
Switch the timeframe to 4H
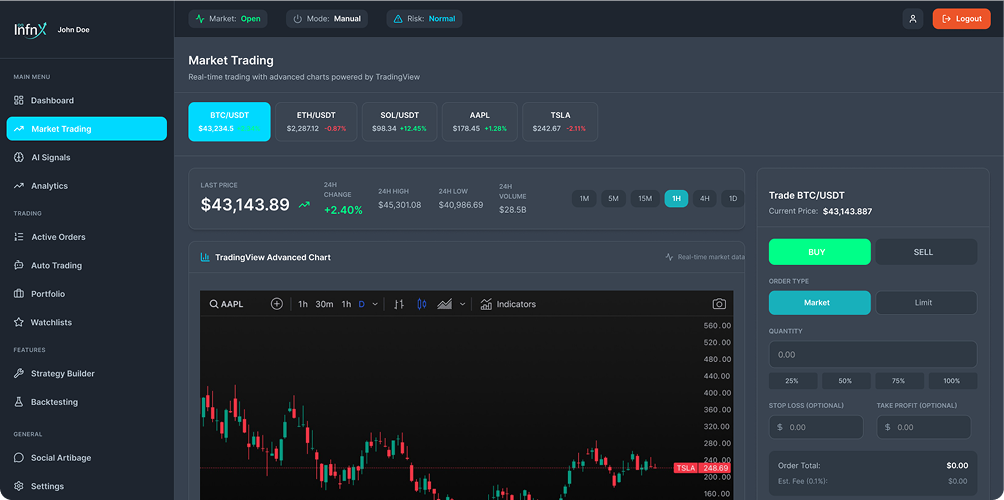(x=704, y=198)
